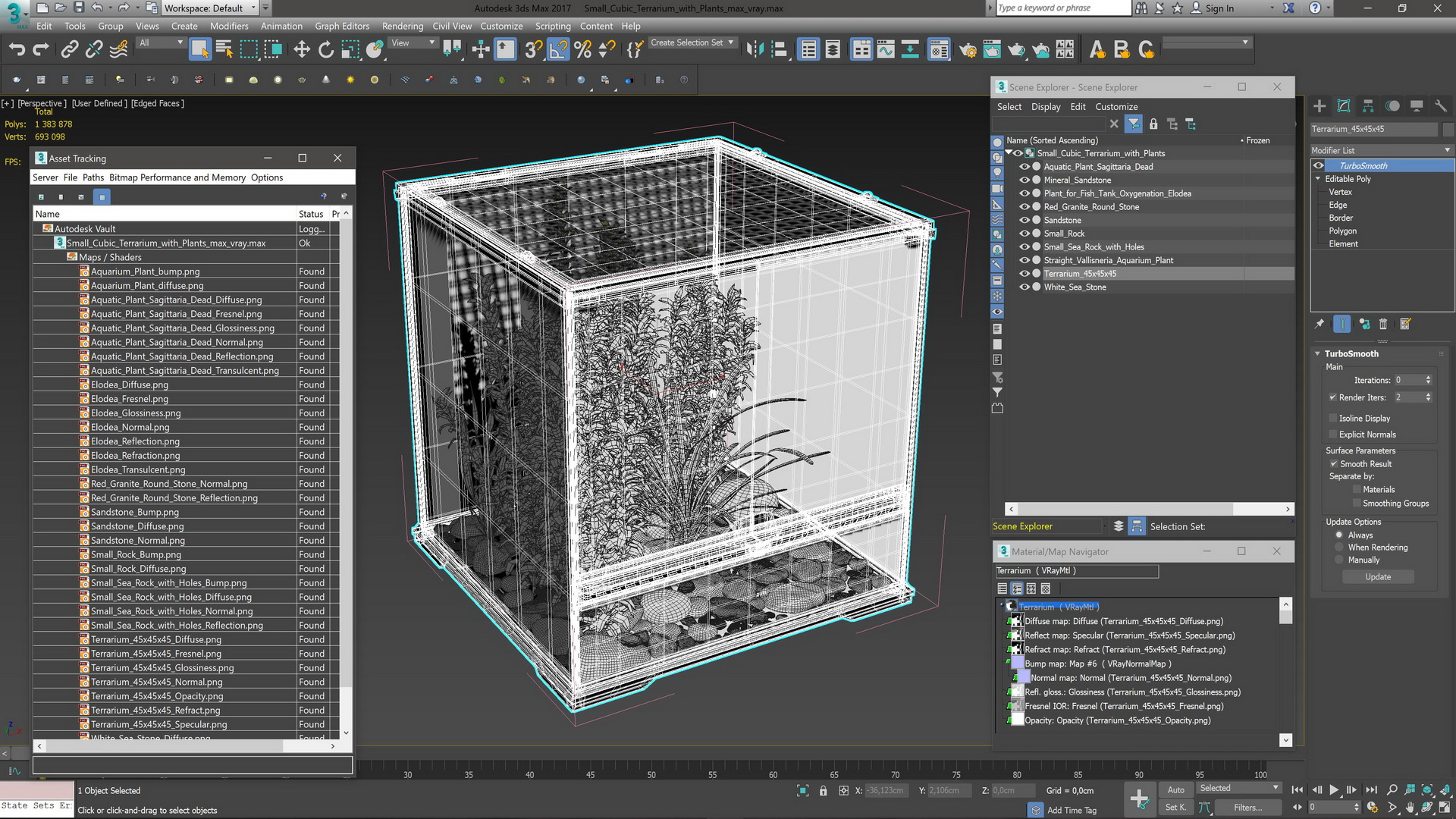Click the TurboSmooth Update button
The height and width of the screenshot is (819, 1456).
pos(1378,577)
